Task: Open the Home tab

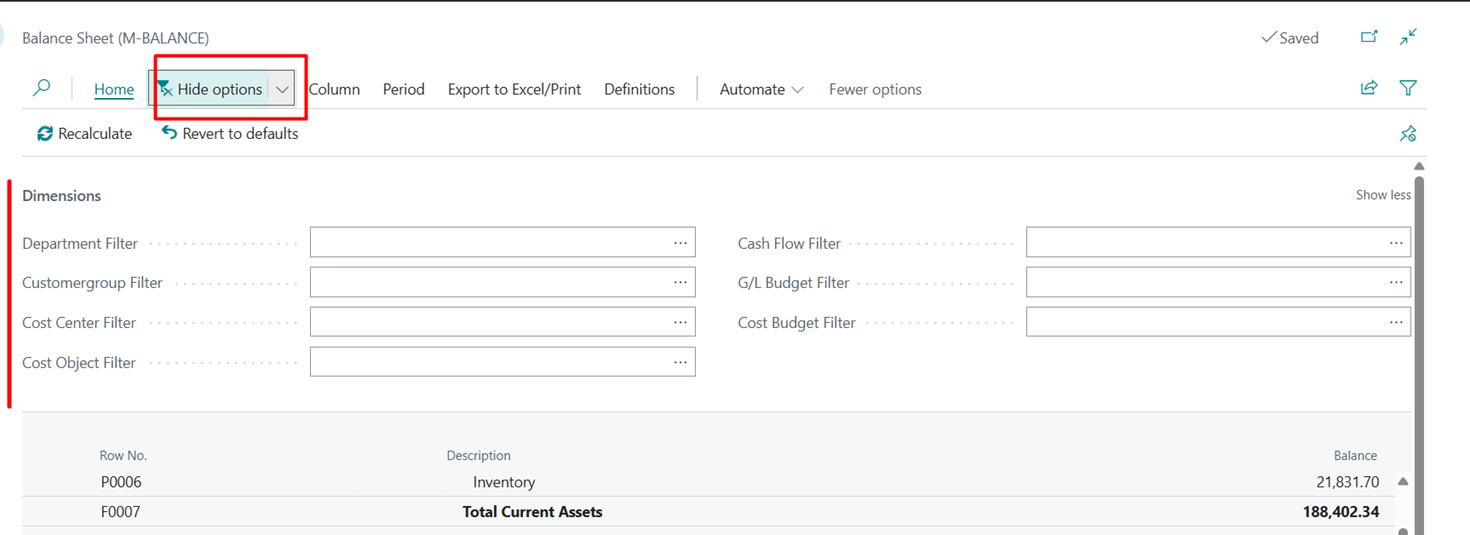Action: 114,89
